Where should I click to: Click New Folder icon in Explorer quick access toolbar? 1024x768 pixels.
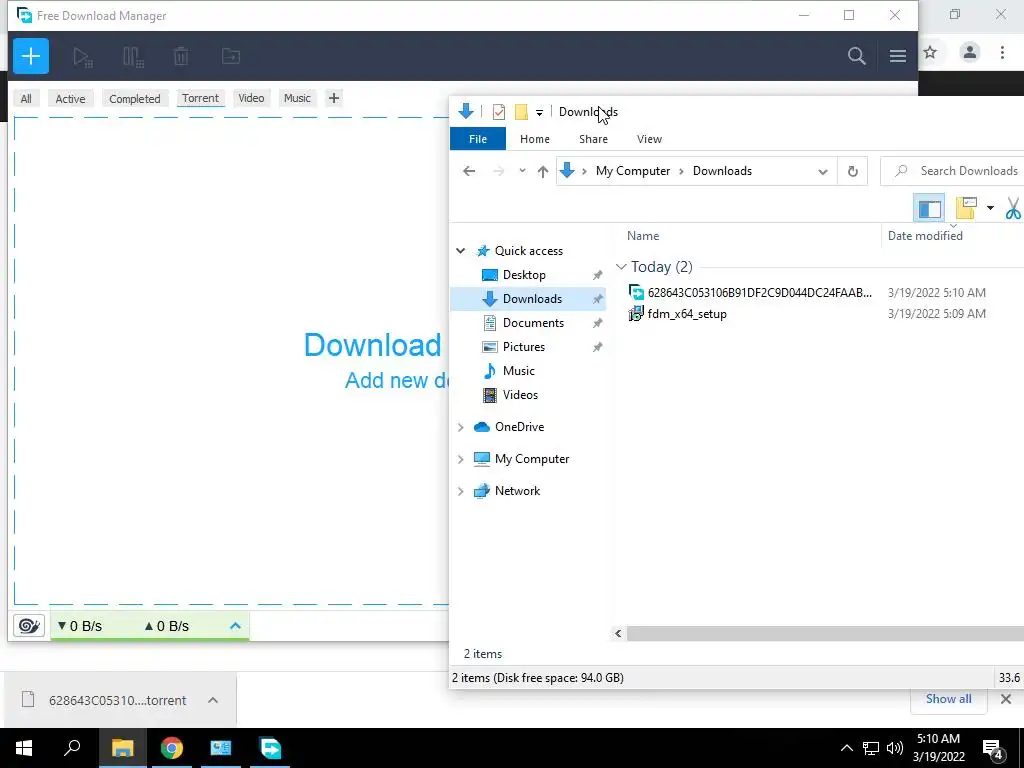point(521,112)
